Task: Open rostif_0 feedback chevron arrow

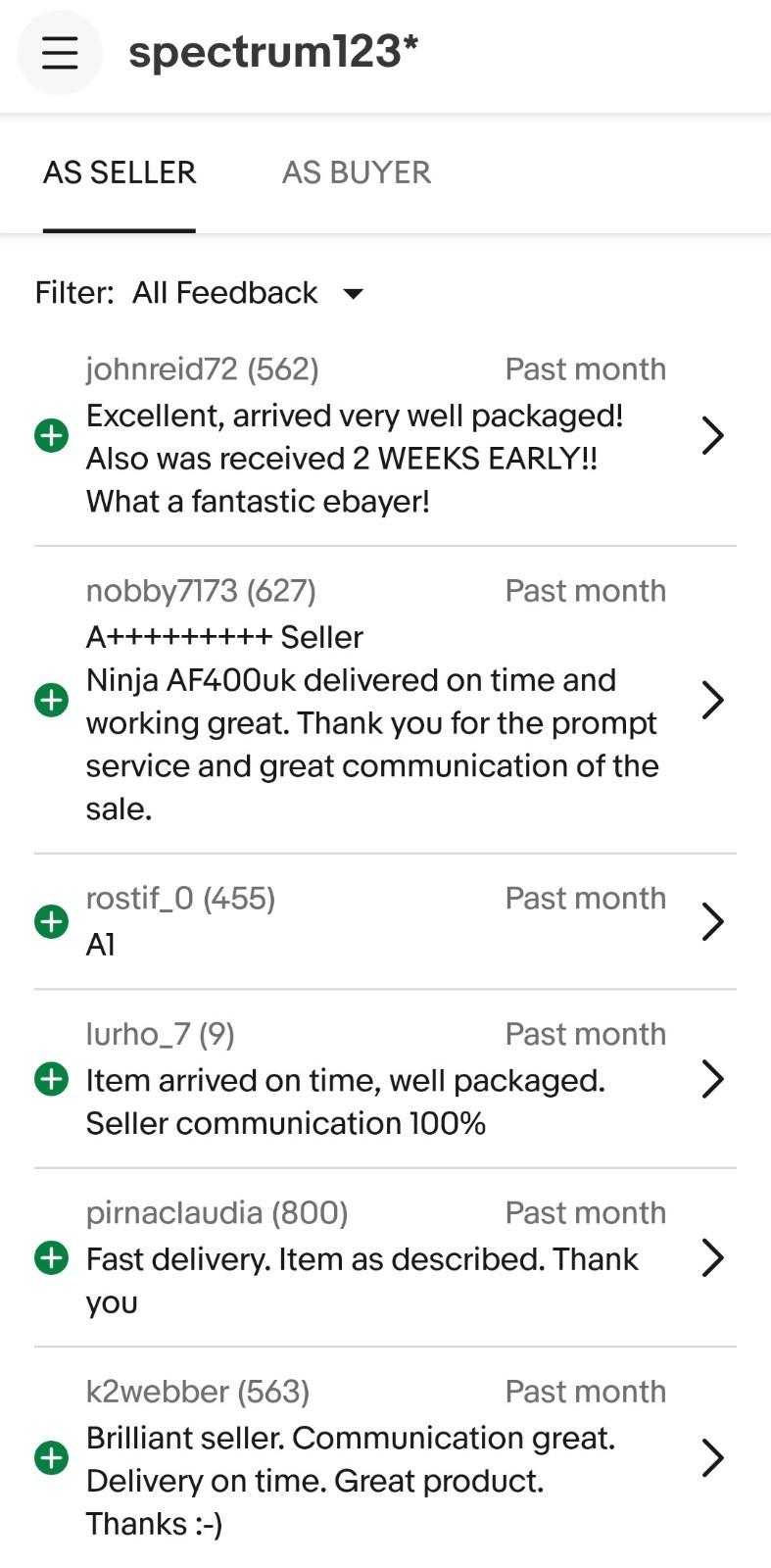Action: (713, 921)
